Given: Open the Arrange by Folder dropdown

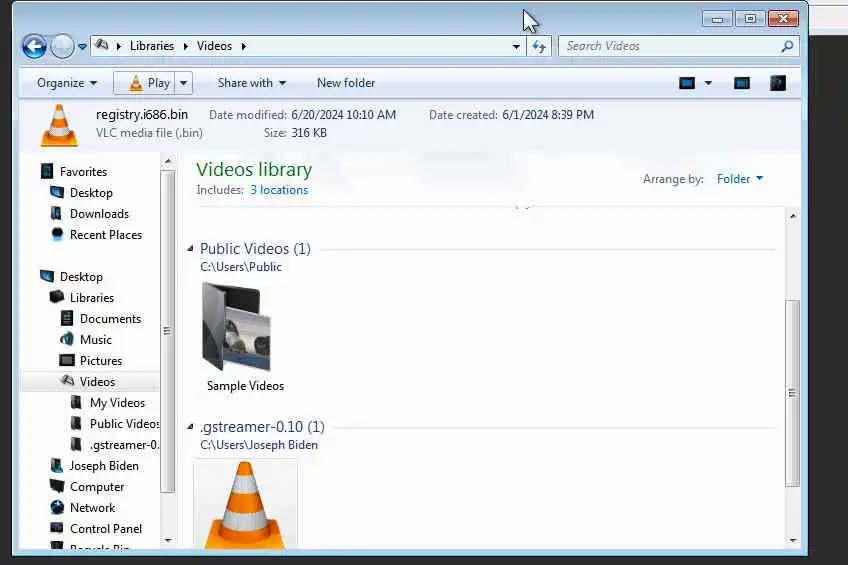Looking at the screenshot, I should point(739,179).
